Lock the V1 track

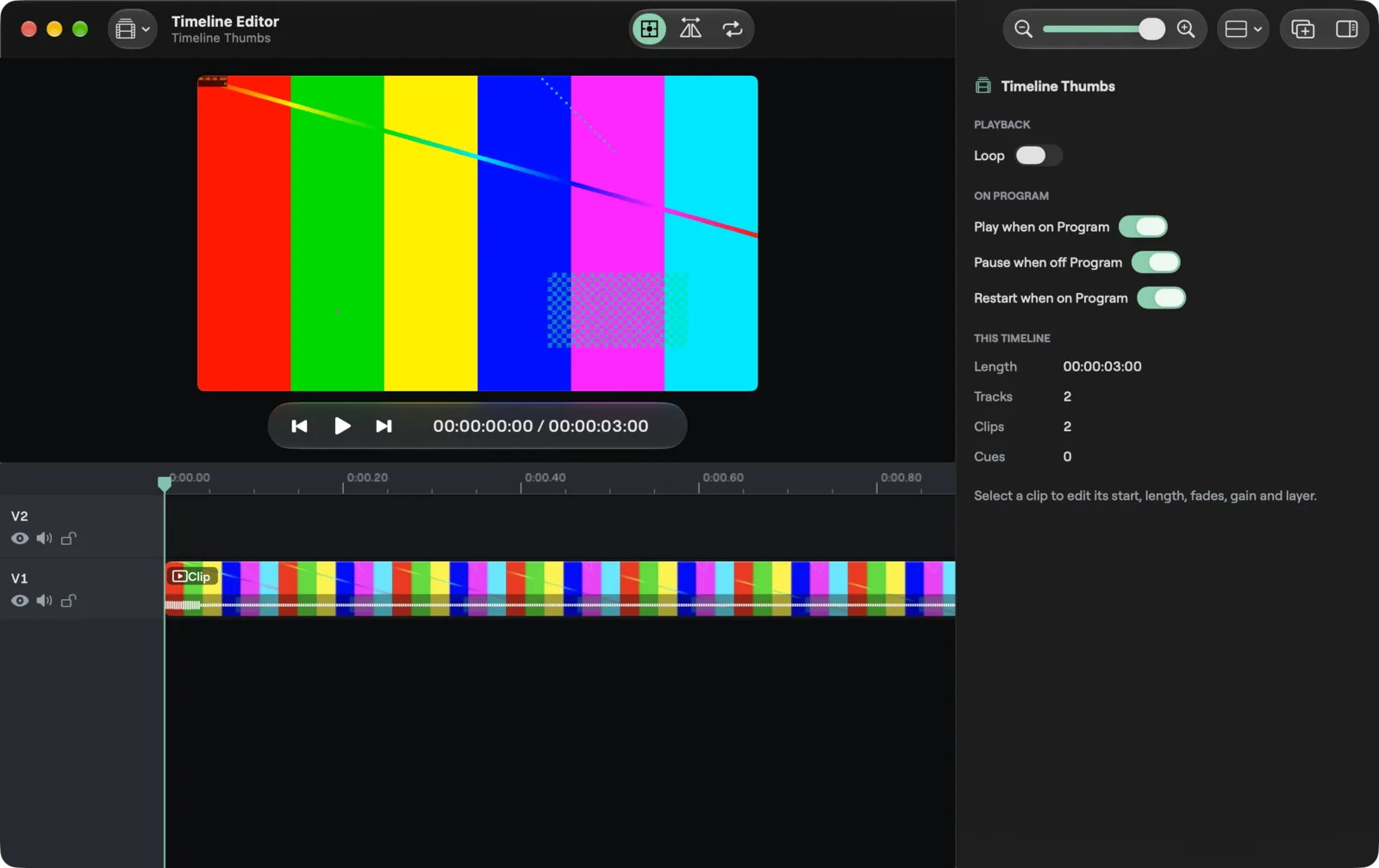click(x=69, y=601)
